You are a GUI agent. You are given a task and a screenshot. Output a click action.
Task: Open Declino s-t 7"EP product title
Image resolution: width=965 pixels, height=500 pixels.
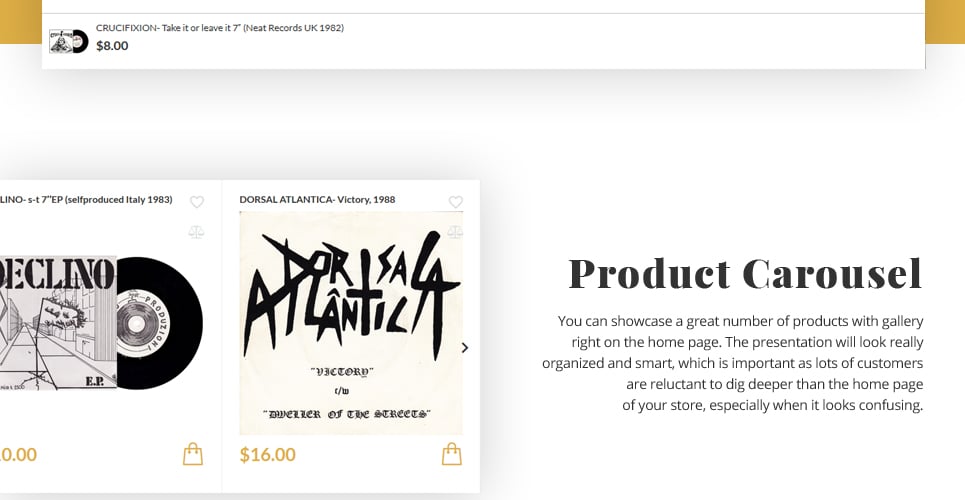(x=86, y=200)
